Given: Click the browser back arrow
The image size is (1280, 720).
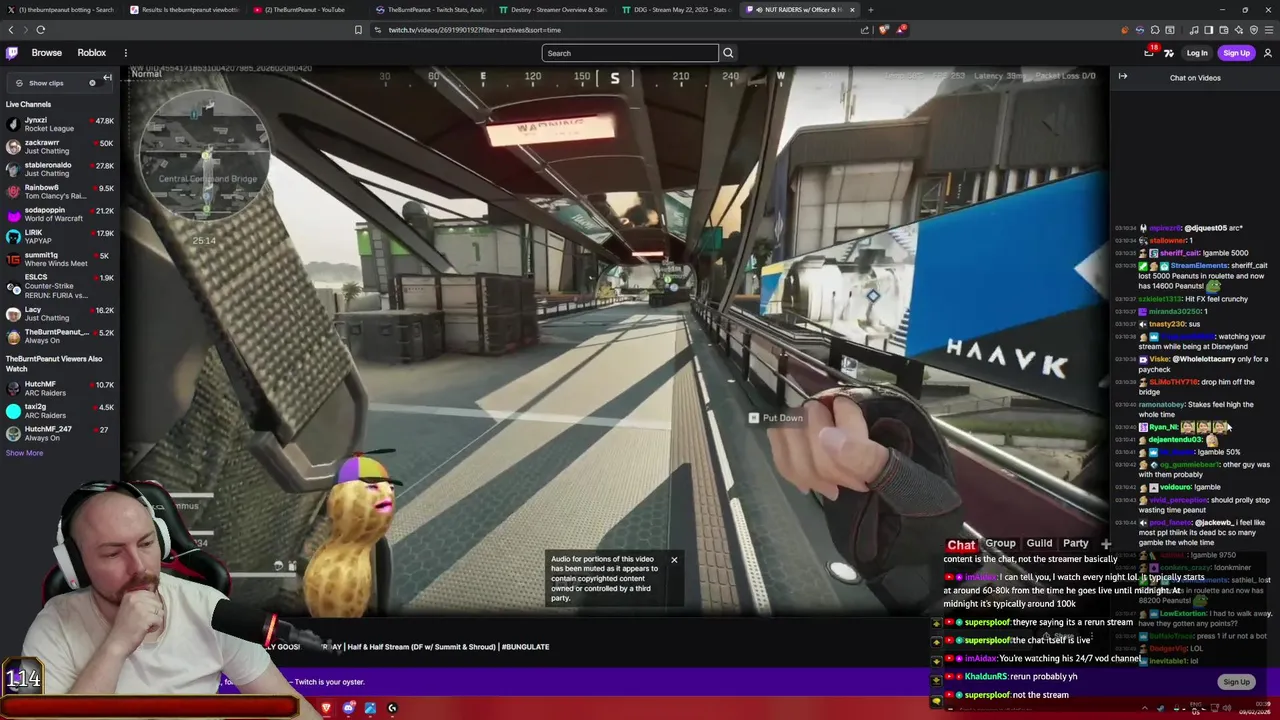Looking at the screenshot, I should pos(11,30).
